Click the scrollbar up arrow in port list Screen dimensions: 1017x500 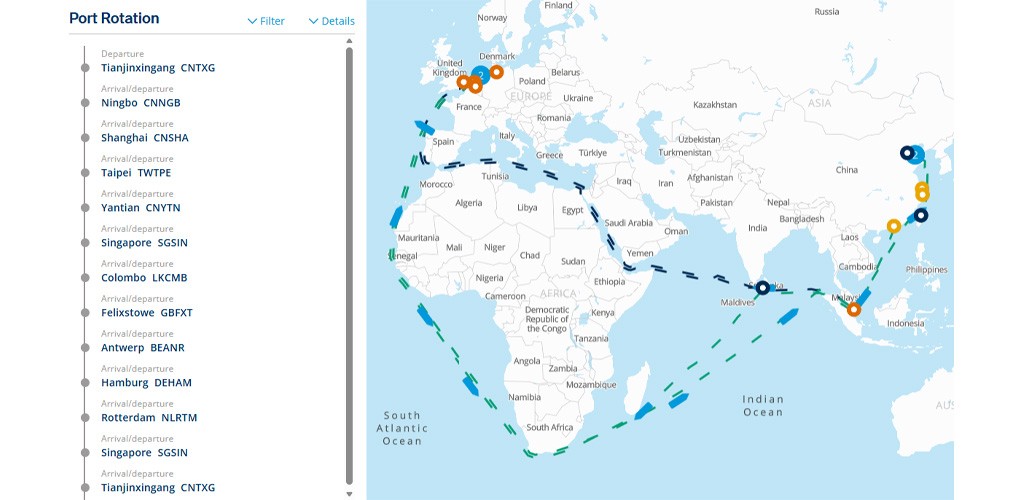click(349, 40)
